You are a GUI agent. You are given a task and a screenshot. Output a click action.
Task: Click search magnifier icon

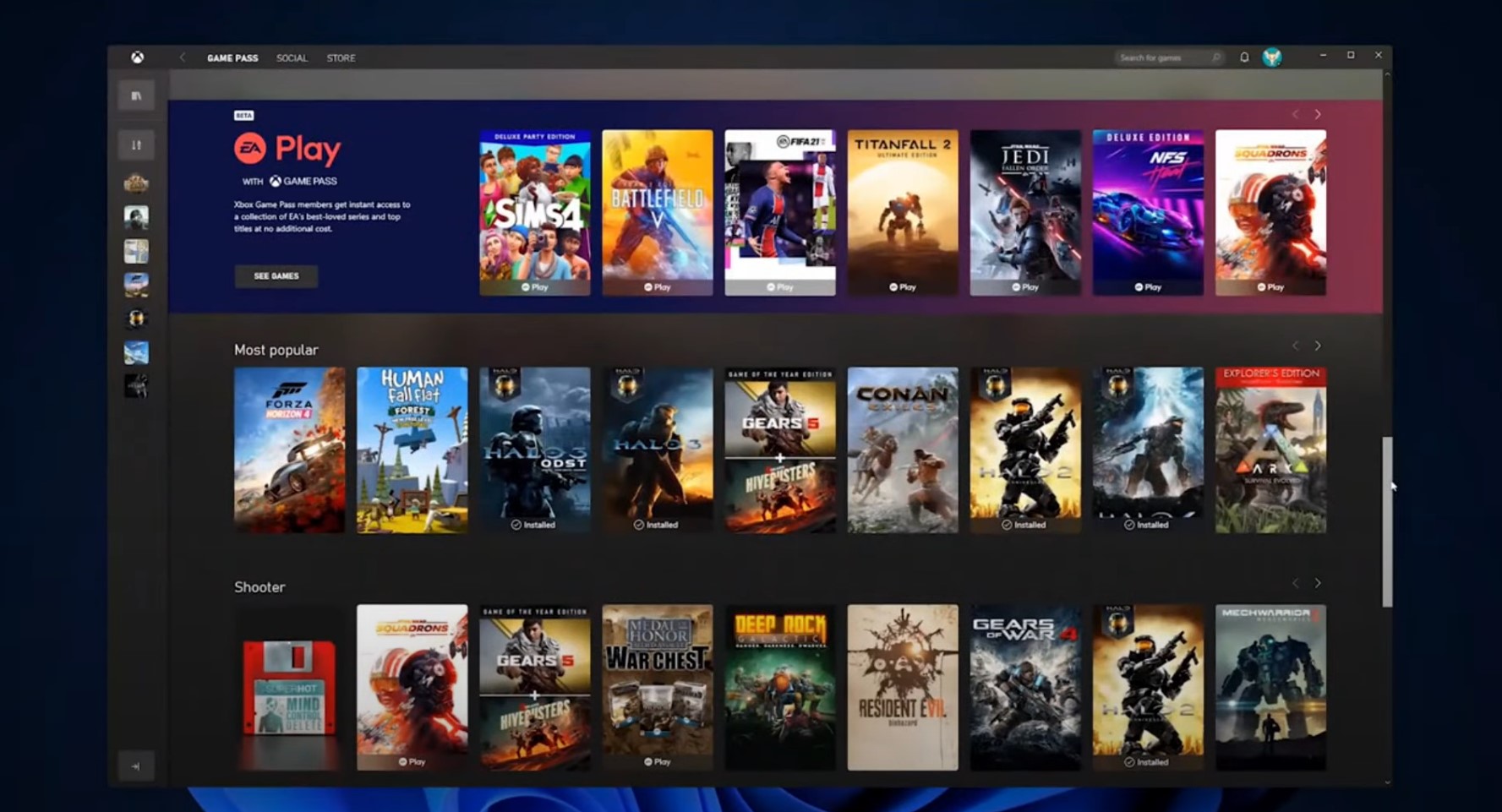click(1216, 57)
